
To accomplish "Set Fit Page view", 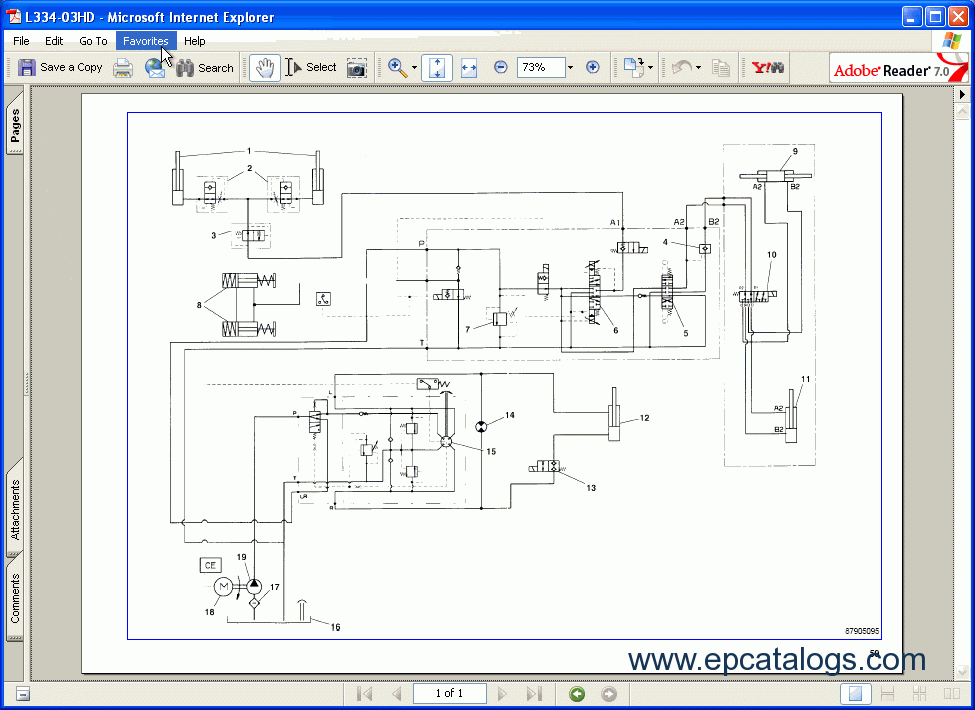I will pos(437,67).
